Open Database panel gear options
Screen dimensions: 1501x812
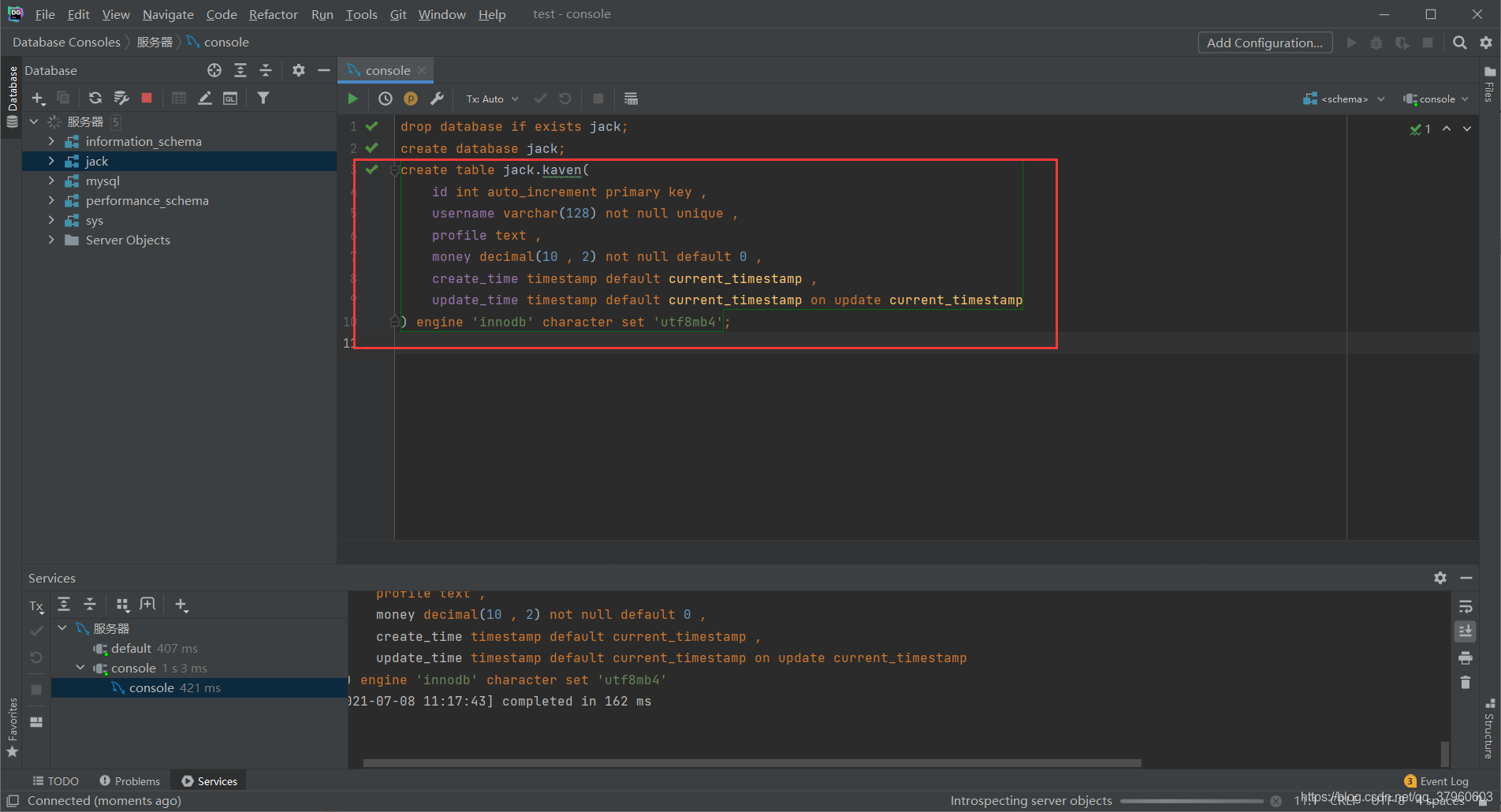pos(298,70)
